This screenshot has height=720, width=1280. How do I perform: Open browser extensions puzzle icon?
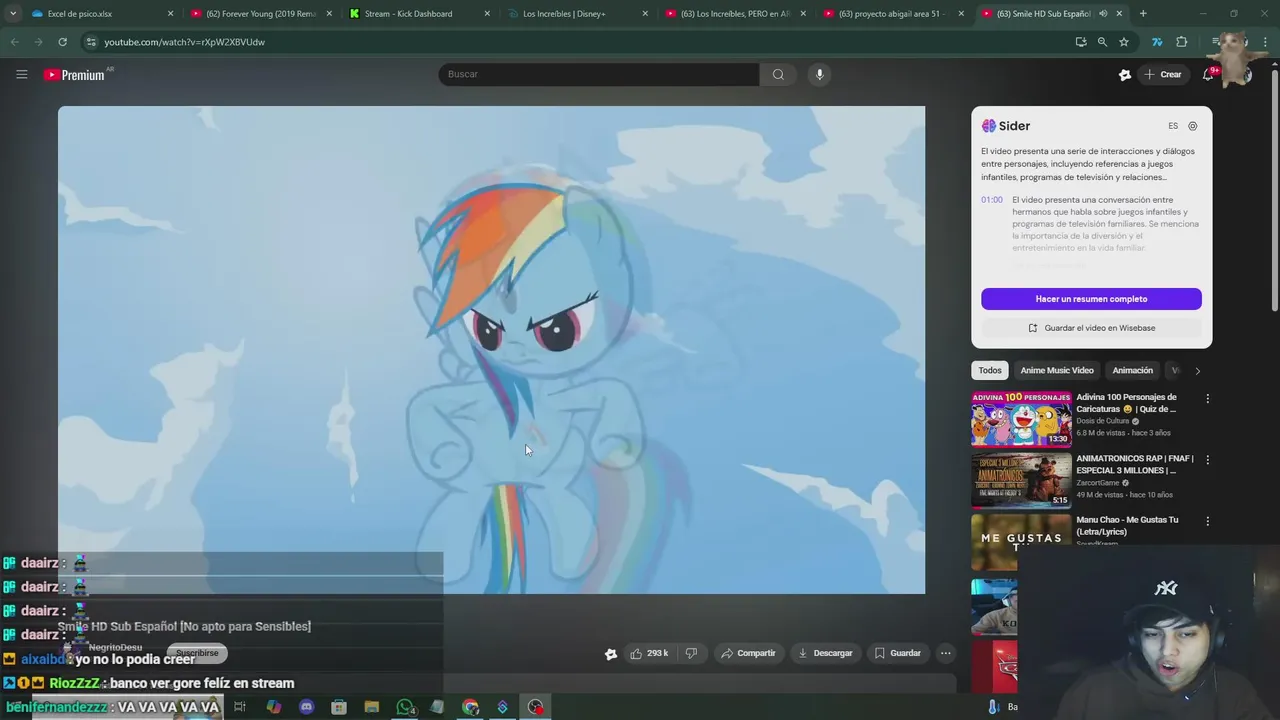(x=1181, y=42)
